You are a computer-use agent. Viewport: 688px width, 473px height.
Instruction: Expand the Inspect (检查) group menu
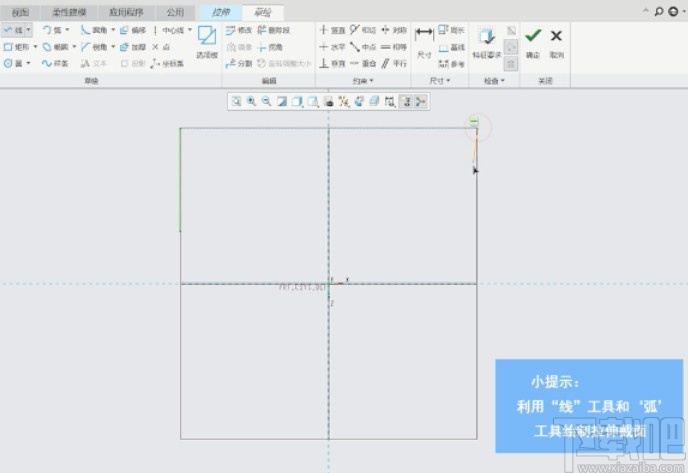(494, 81)
